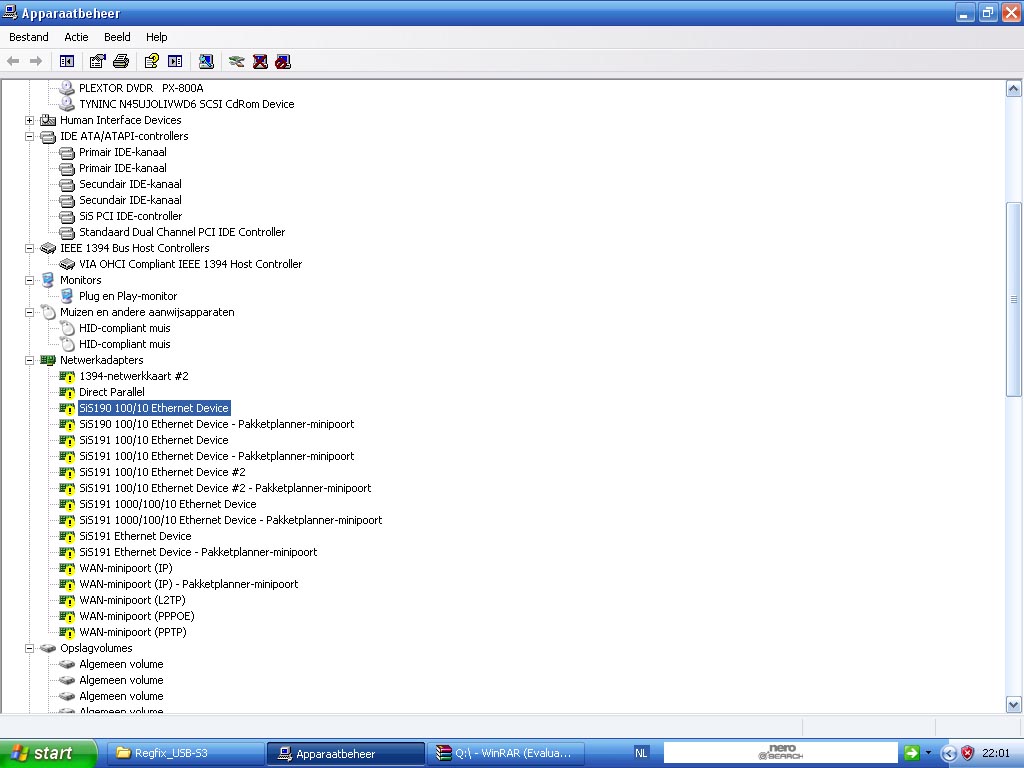
Task: Click the disable device toolbar icon
Action: 283,61
